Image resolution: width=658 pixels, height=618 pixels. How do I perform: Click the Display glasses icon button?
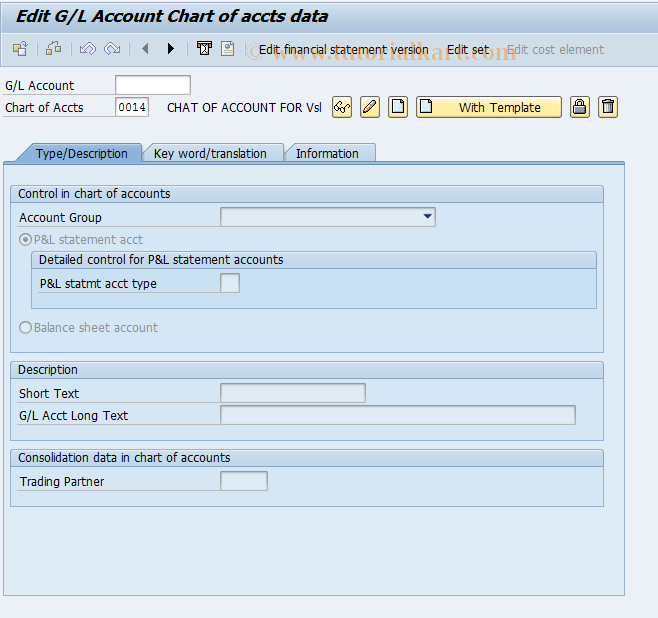tap(342, 107)
